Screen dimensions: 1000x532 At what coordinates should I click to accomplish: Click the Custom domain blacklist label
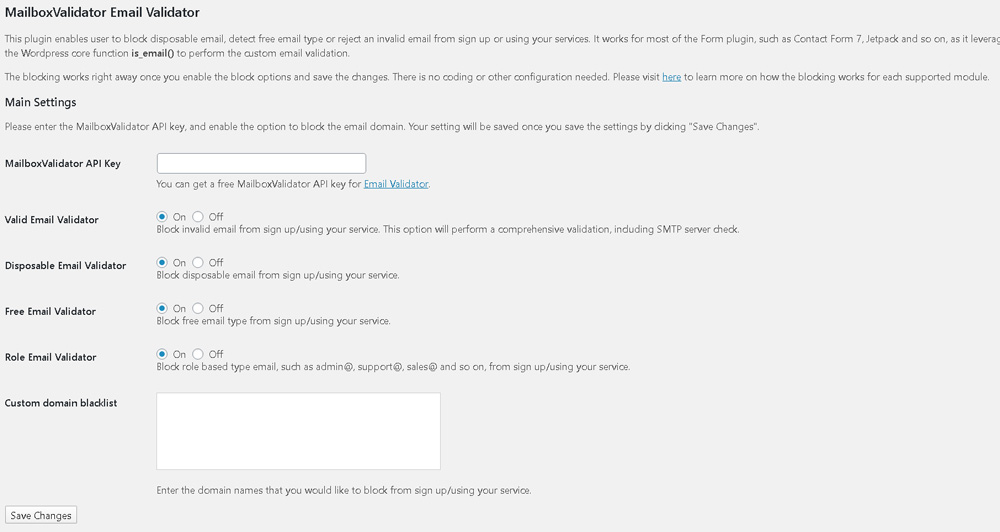61,403
